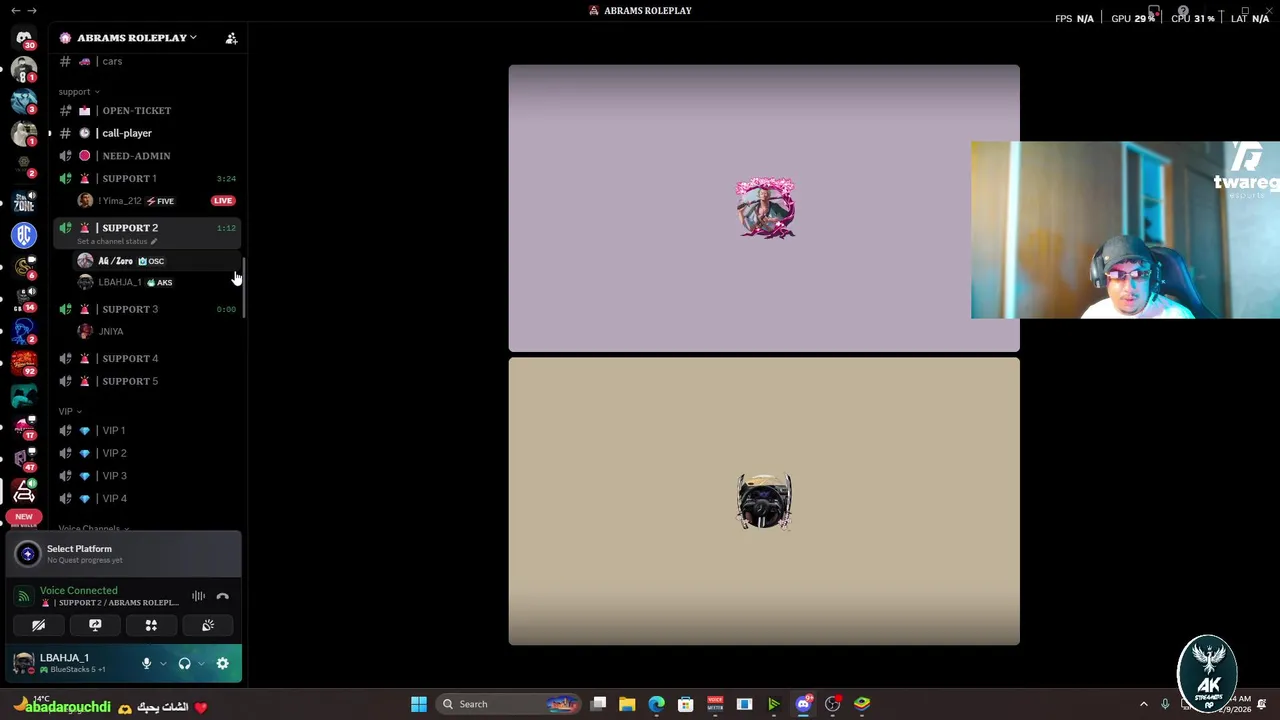This screenshot has height=720, width=1280.
Task: Open microphone input options arrow
Action: 162,663
